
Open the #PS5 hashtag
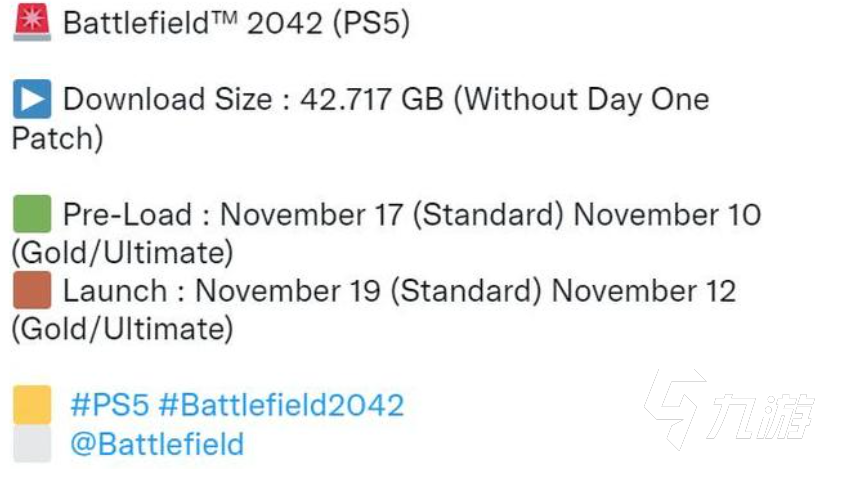pos(108,406)
